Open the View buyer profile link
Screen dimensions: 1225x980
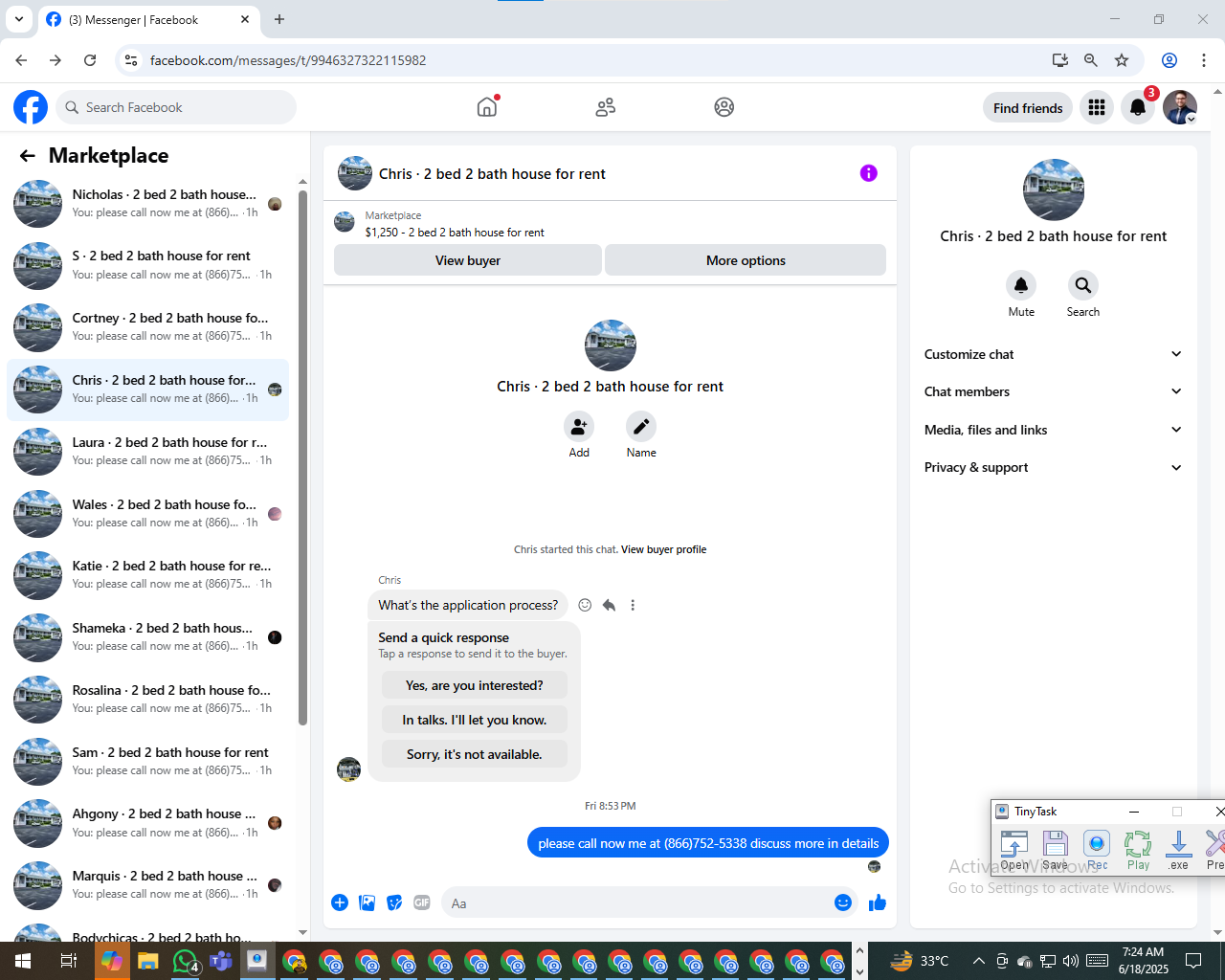[x=663, y=549]
